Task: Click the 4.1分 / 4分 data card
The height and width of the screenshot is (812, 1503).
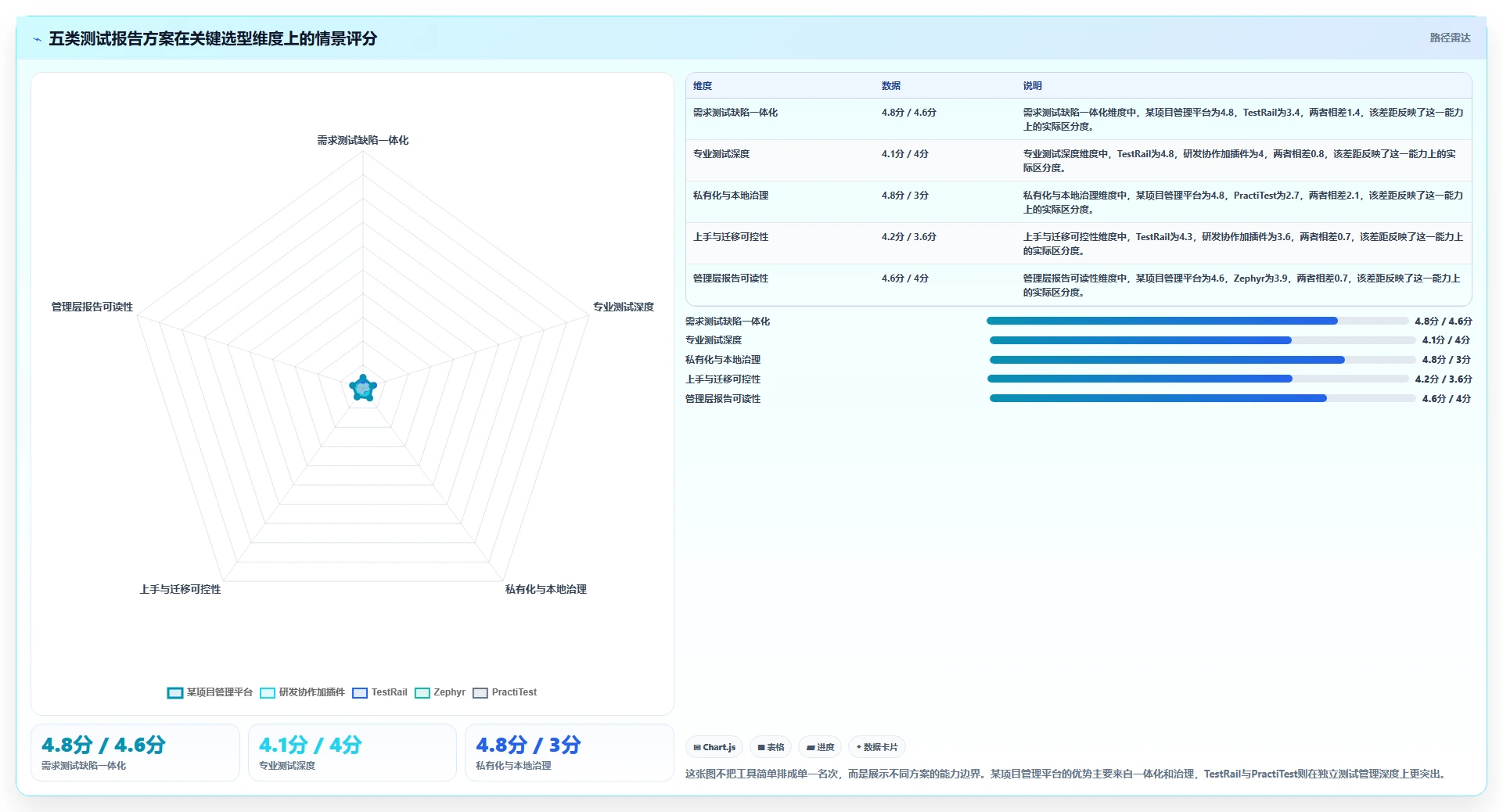Action: click(352, 753)
